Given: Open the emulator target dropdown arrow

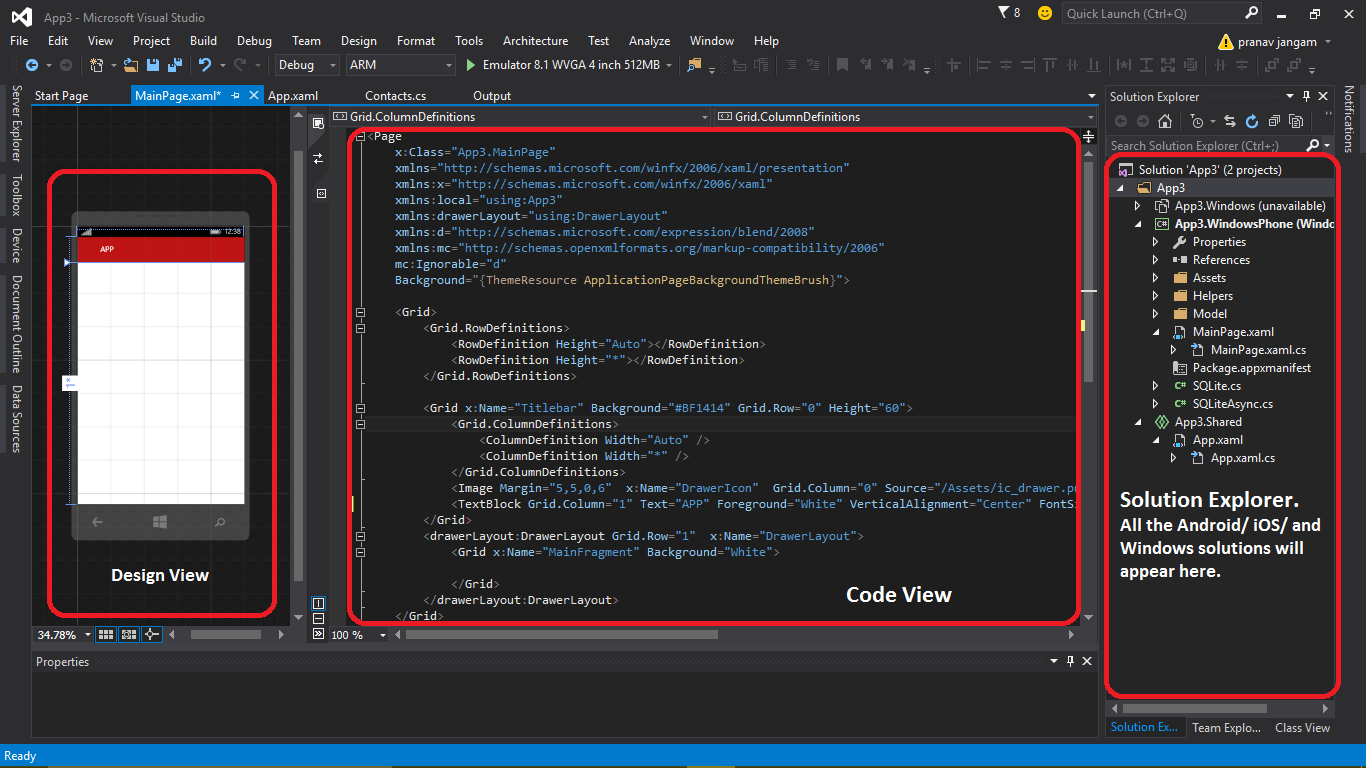Looking at the screenshot, I should click(x=668, y=65).
